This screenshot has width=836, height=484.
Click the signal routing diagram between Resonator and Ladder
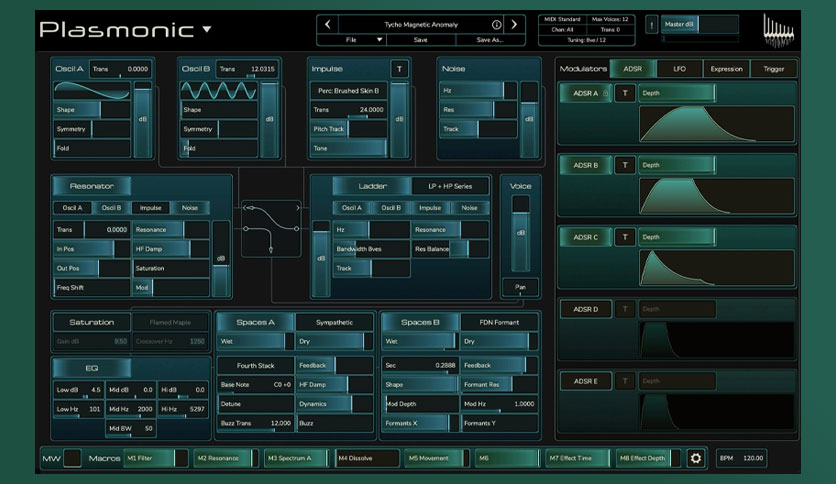tap(271, 228)
